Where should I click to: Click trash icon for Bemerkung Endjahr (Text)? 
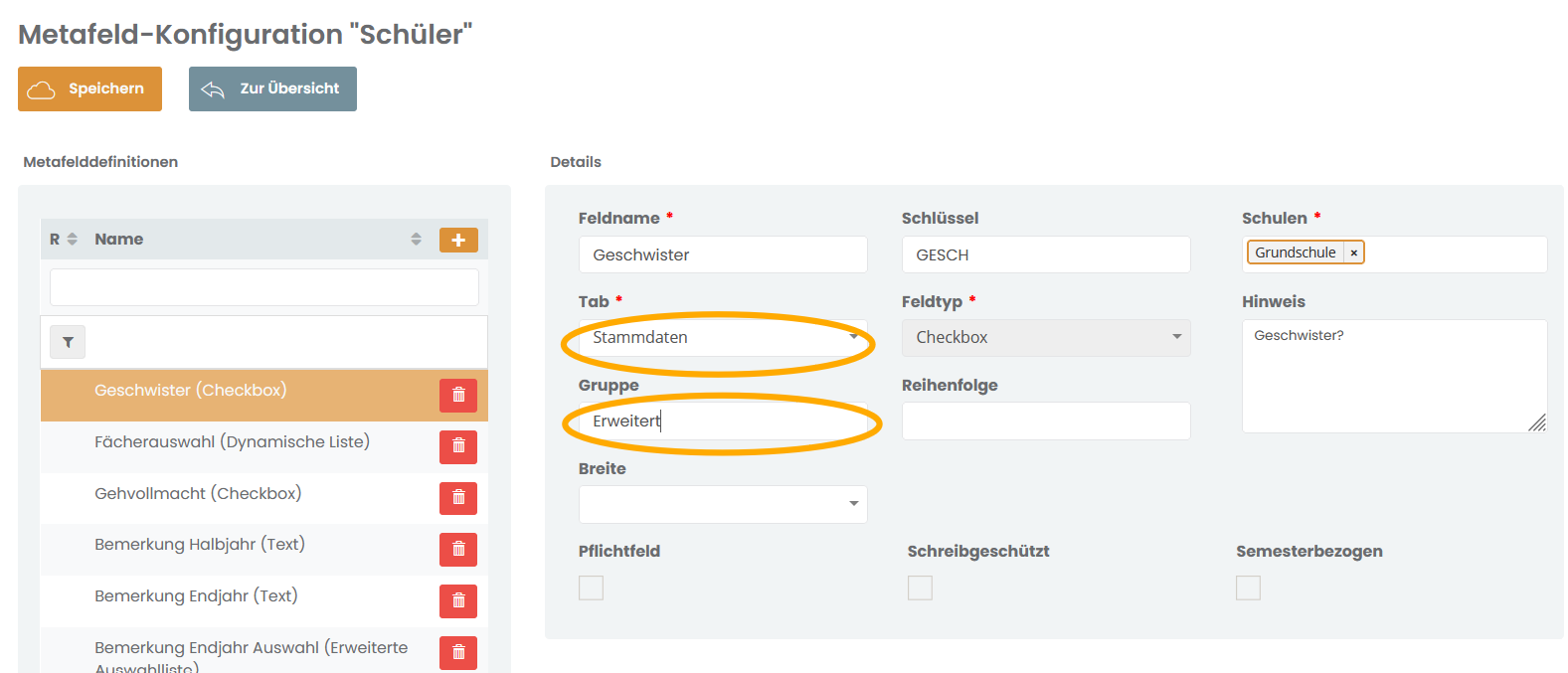coord(458,600)
